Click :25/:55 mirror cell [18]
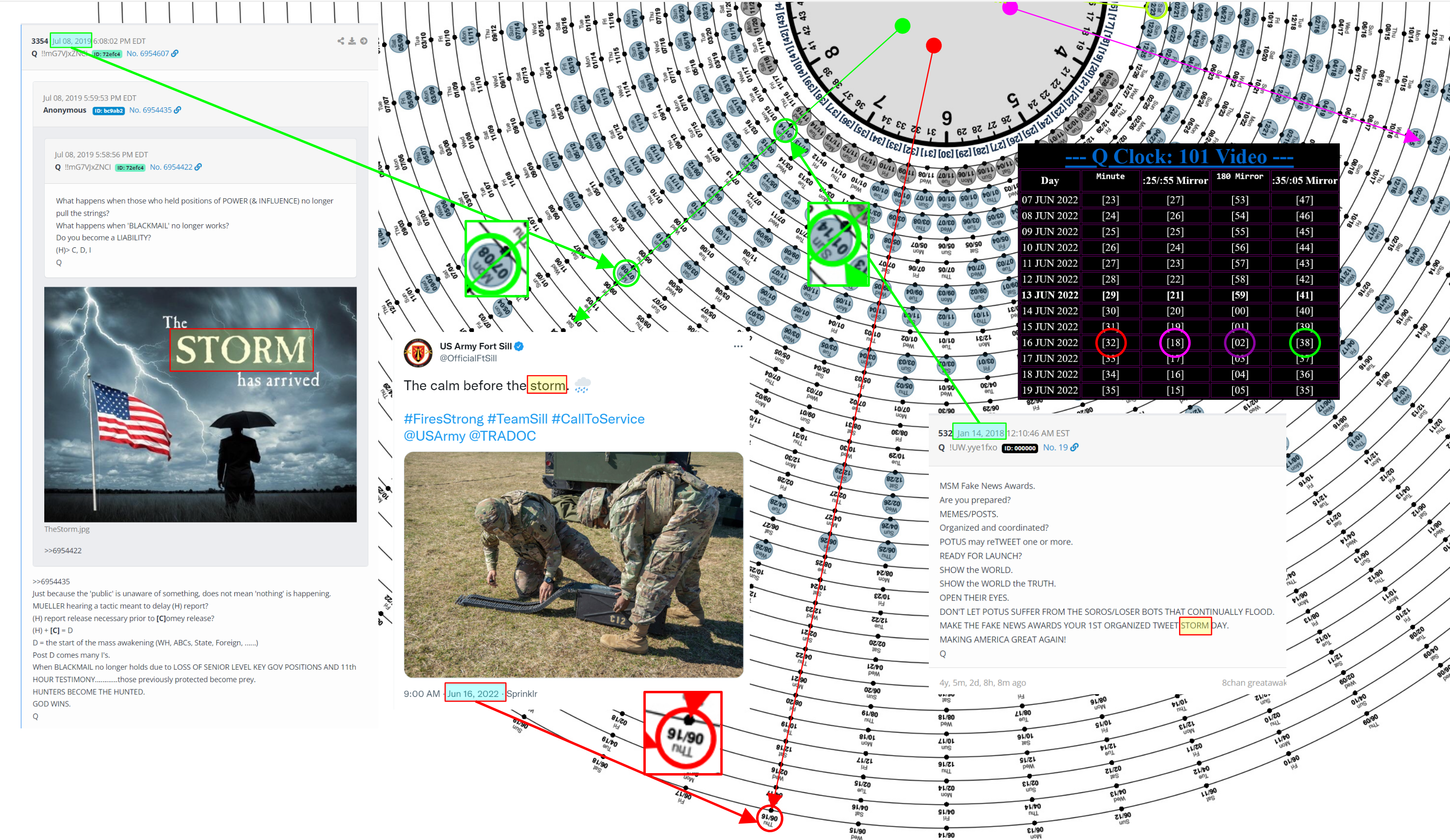Viewport: 1450px width, 840px height. (1174, 343)
